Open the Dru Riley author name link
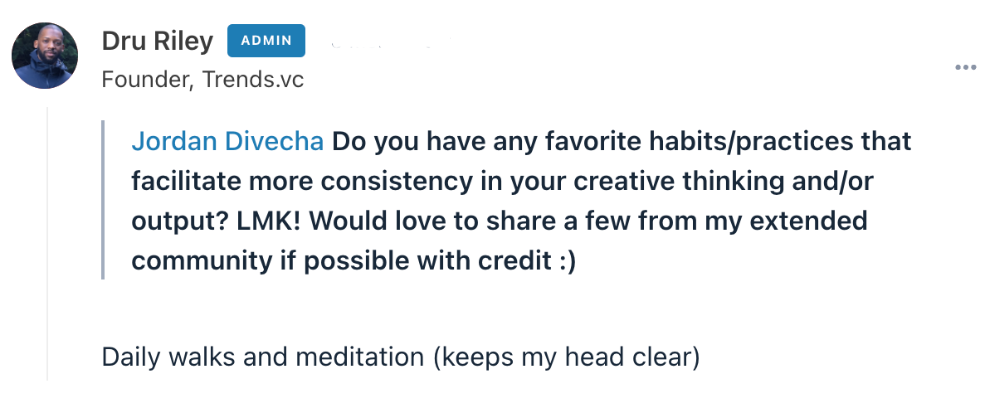Viewport: 1000px width, 400px height. tap(158, 41)
